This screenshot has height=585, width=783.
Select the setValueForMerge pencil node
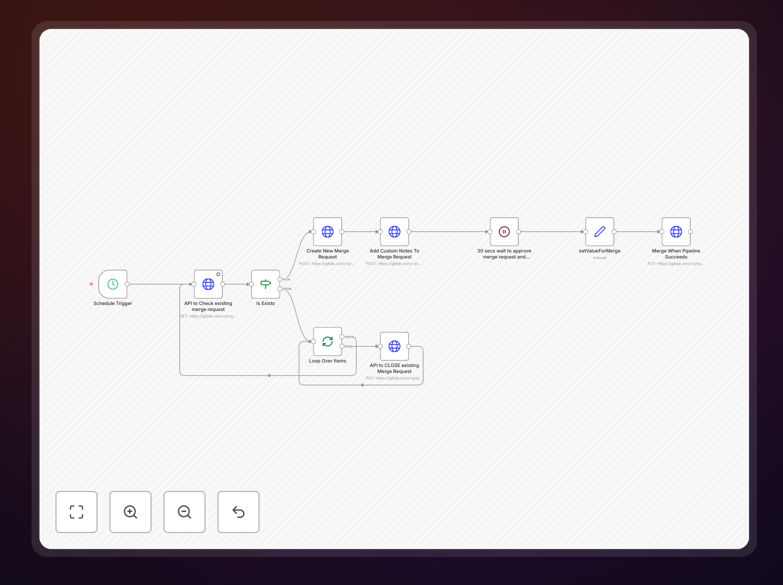(x=600, y=232)
